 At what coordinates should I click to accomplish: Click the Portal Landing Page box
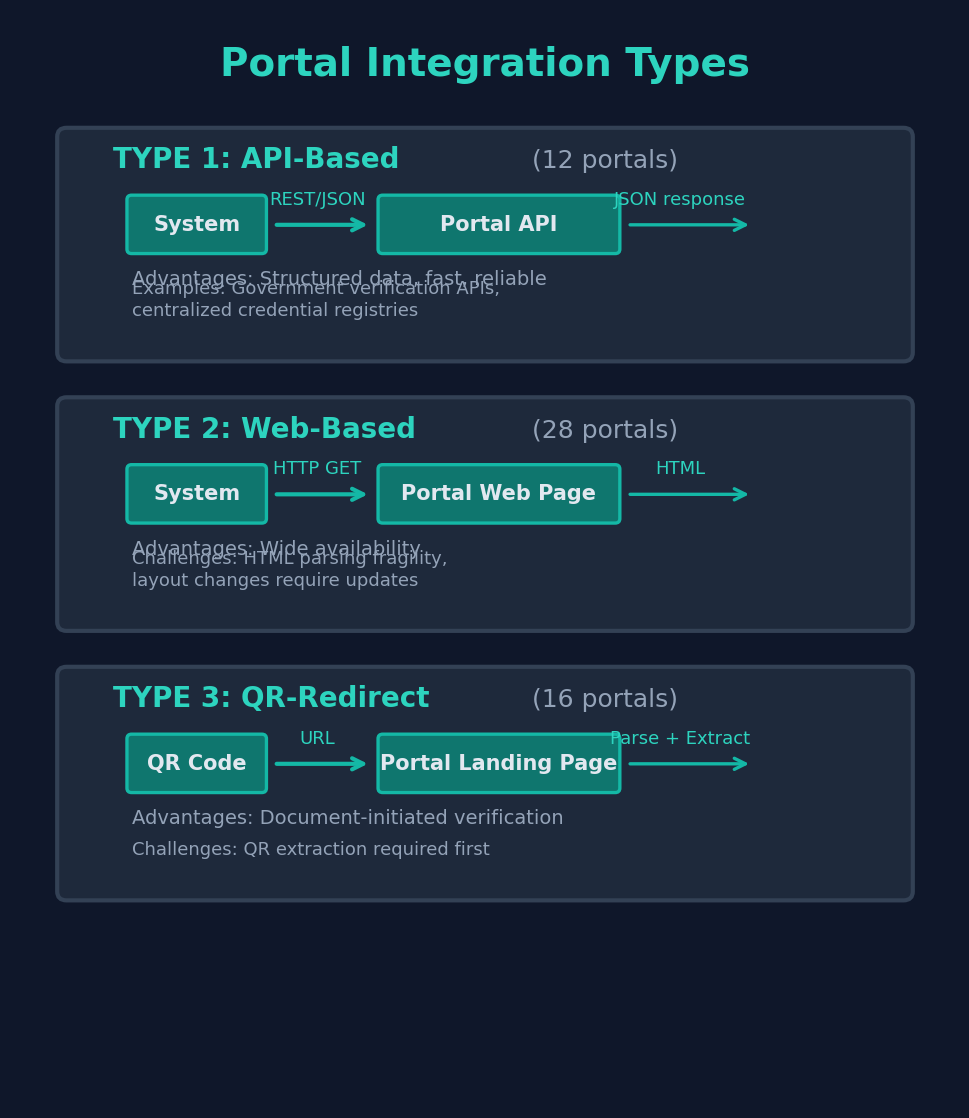498,764
